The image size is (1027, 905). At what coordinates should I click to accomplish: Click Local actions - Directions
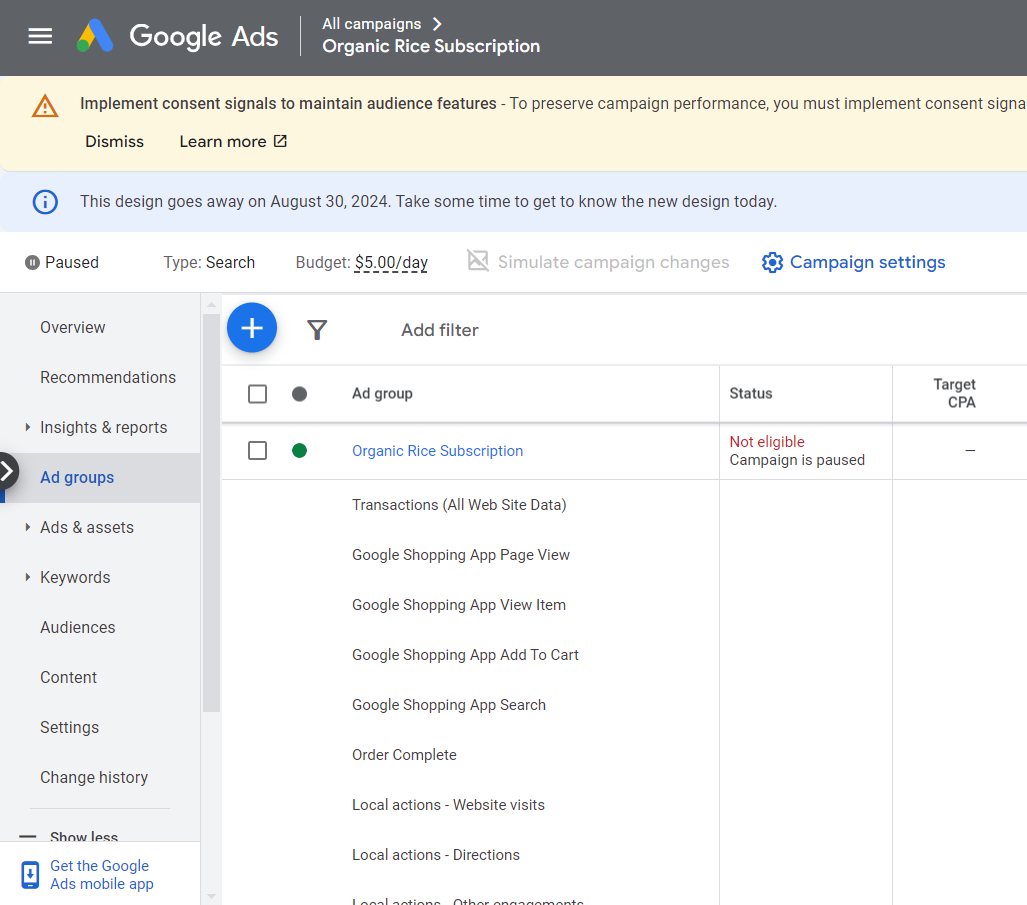coord(436,855)
